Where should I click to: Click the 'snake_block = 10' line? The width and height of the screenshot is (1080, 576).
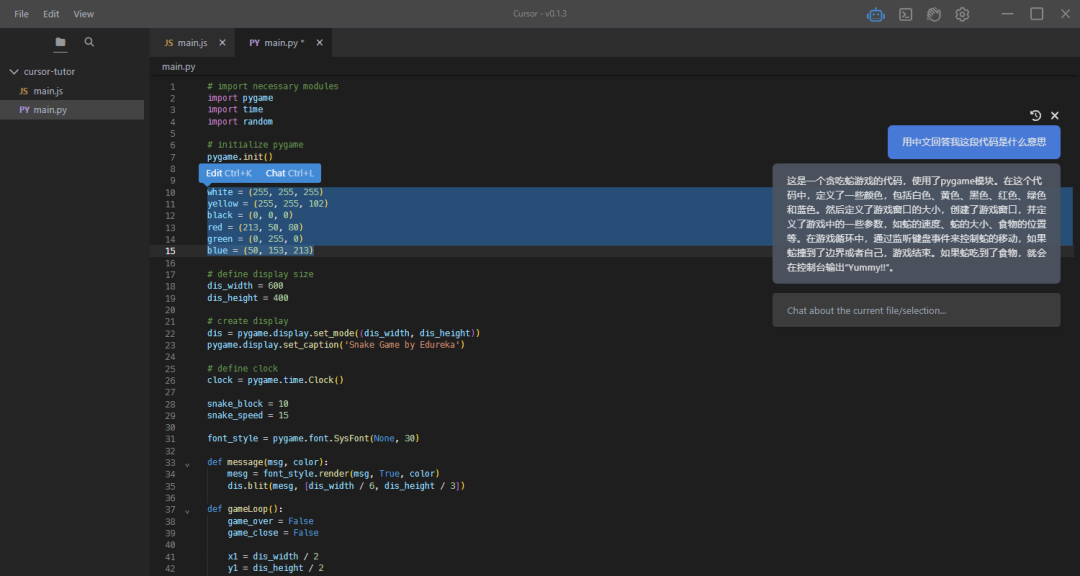(248, 404)
